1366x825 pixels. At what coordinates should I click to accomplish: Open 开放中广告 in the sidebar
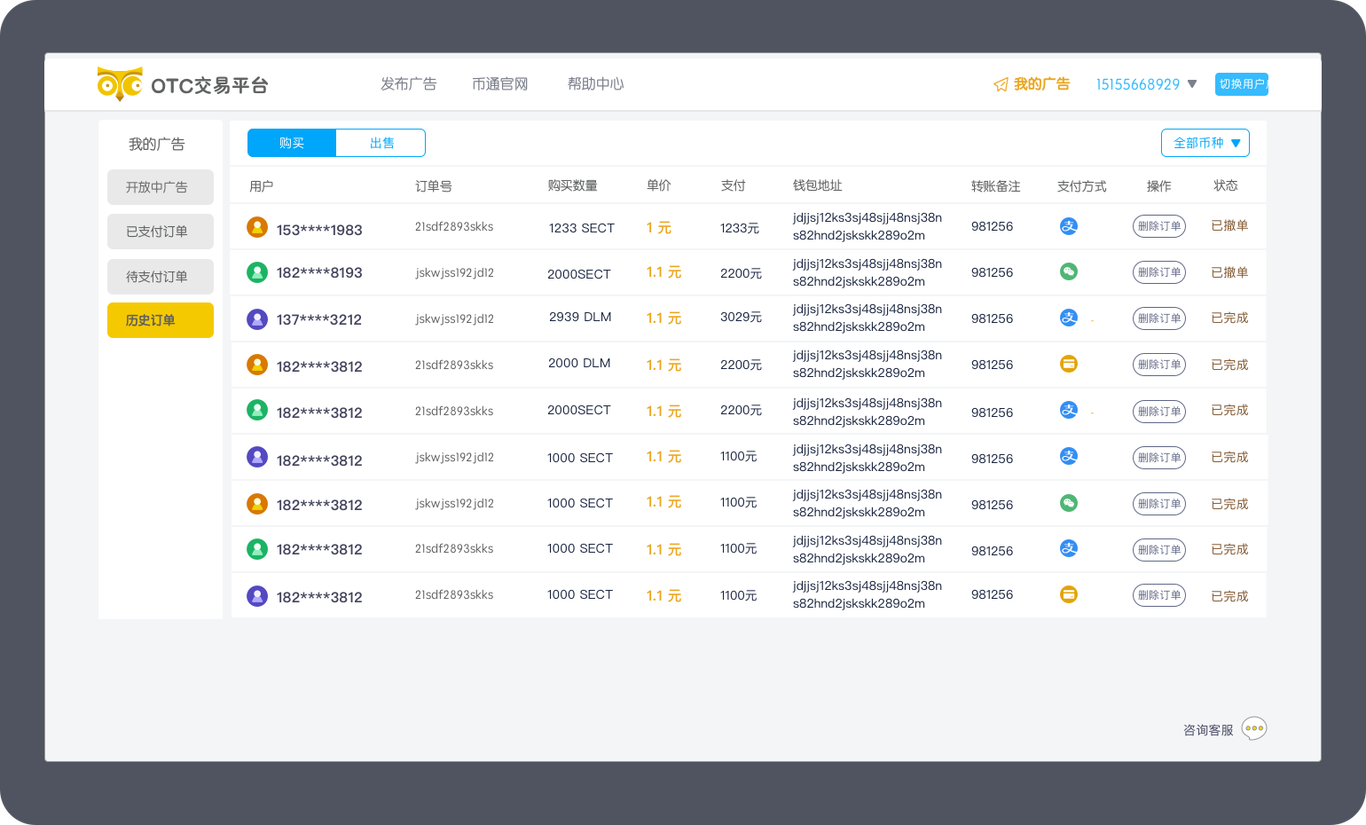(x=160, y=187)
